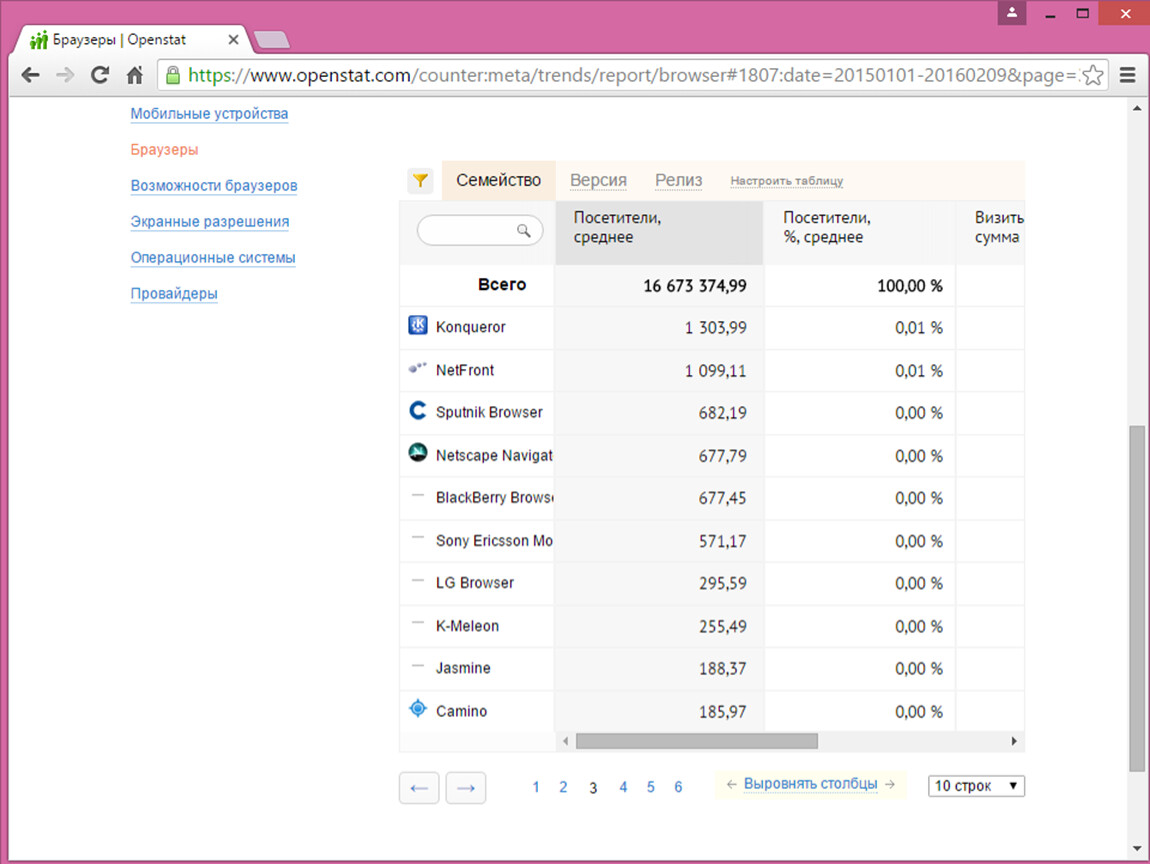The width and height of the screenshot is (1150, 864).
Task: Click the table horizontal scrollbar thumb
Action: (697, 741)
